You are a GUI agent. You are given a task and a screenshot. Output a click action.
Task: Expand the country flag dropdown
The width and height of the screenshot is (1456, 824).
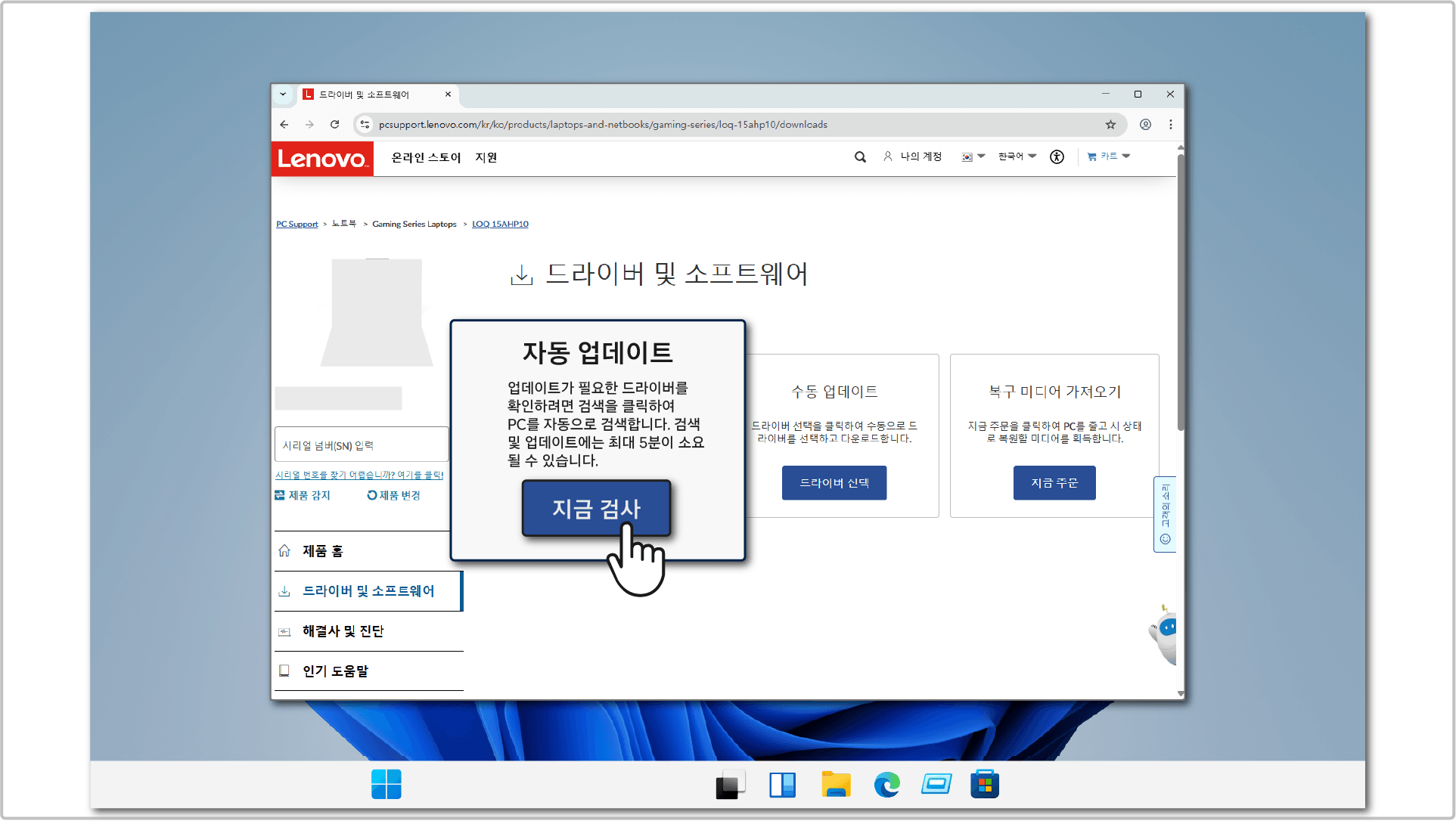pos(973,156)
